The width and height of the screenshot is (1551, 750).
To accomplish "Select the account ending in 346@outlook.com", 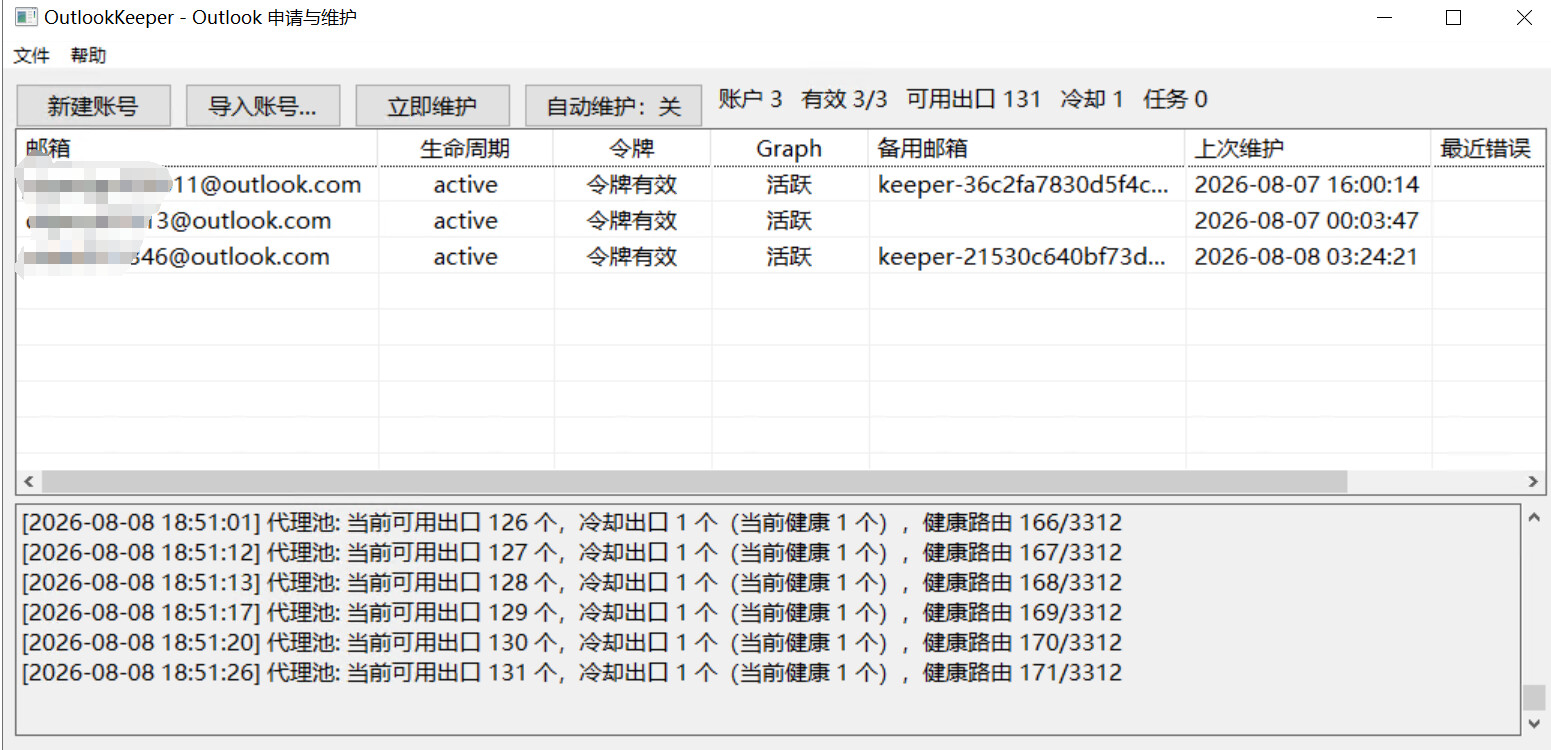I will 178,257.
